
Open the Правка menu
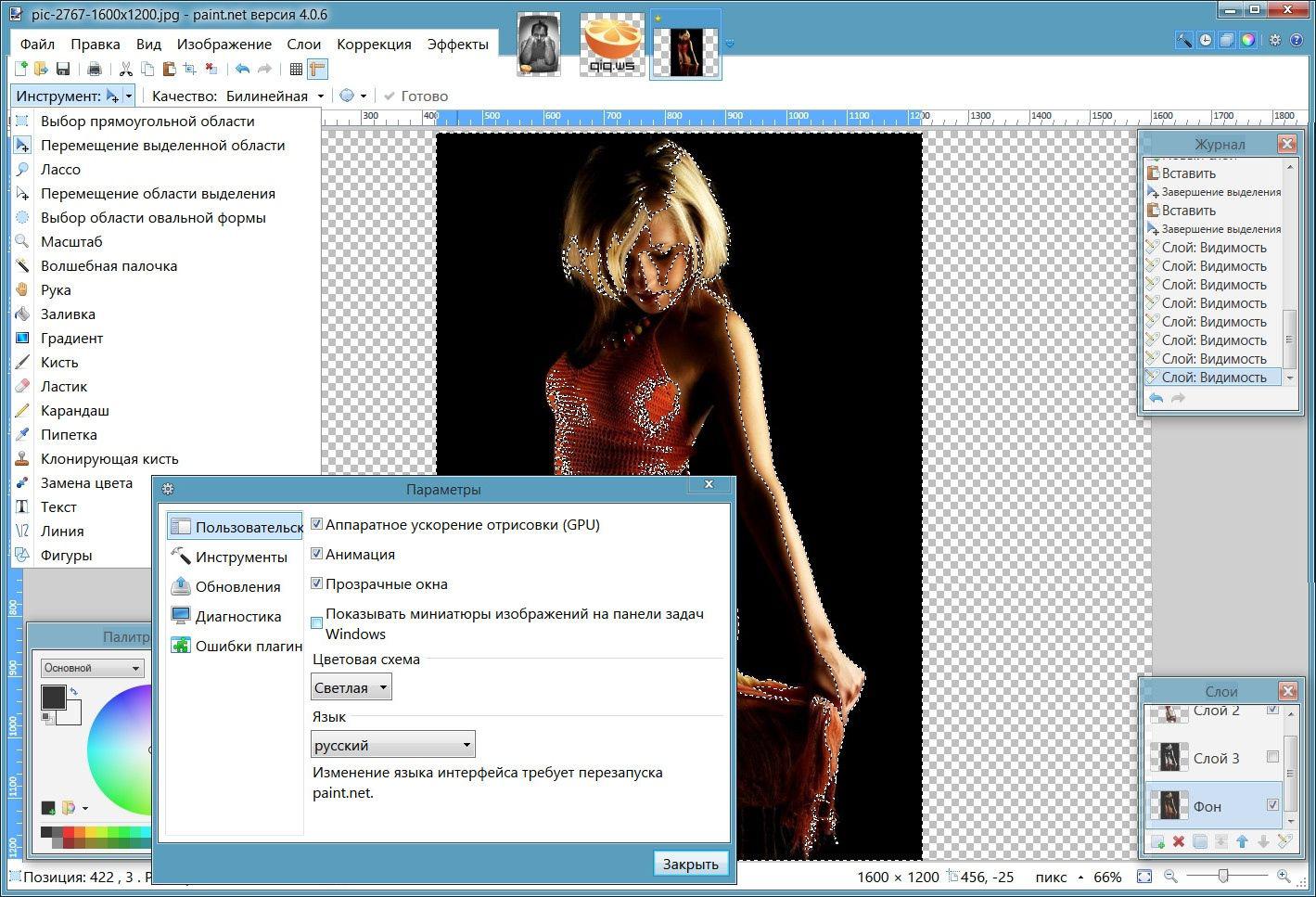click(x=95, y=44)
